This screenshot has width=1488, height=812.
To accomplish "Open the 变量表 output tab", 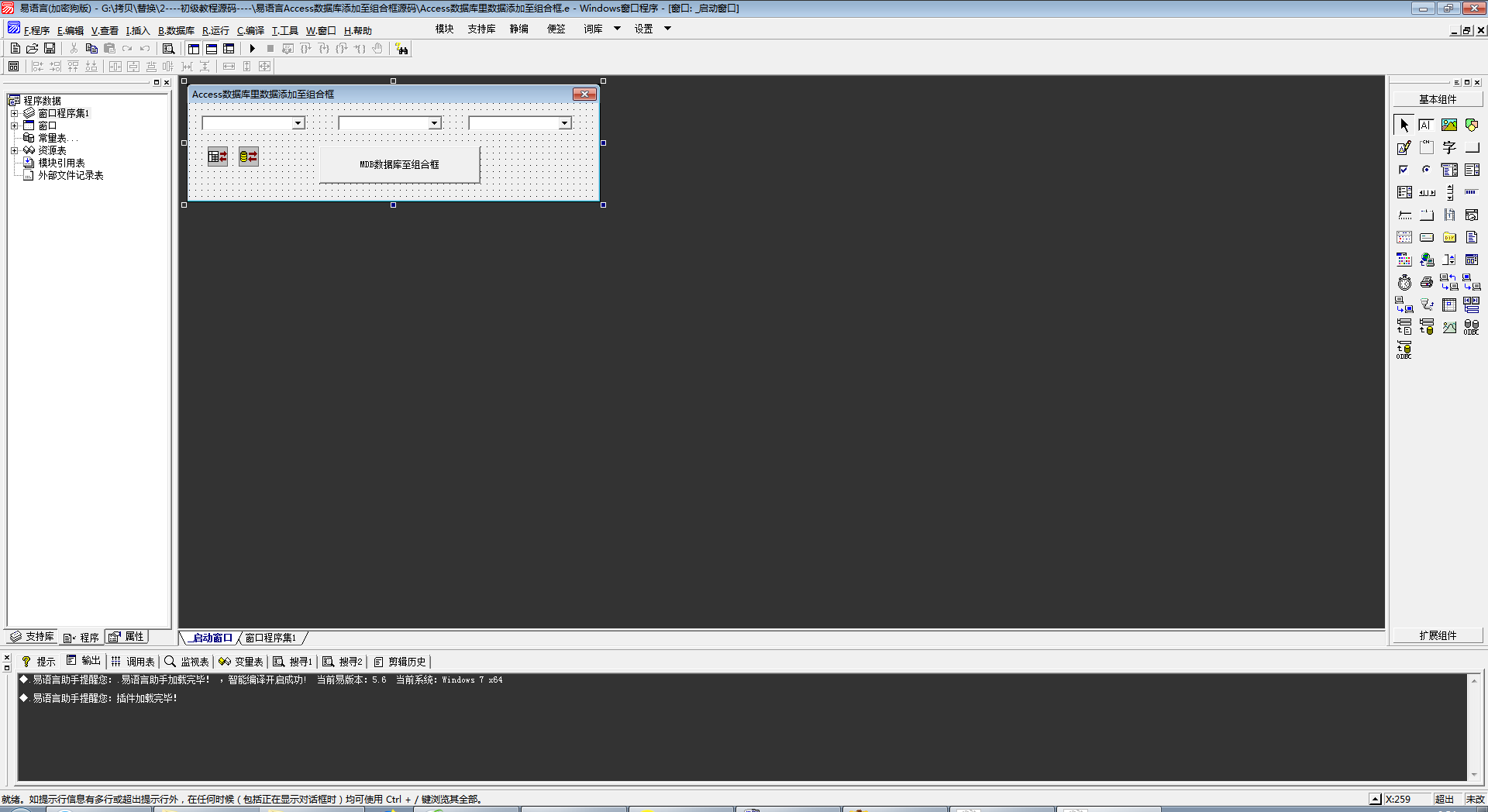I will tap(241, 662).
